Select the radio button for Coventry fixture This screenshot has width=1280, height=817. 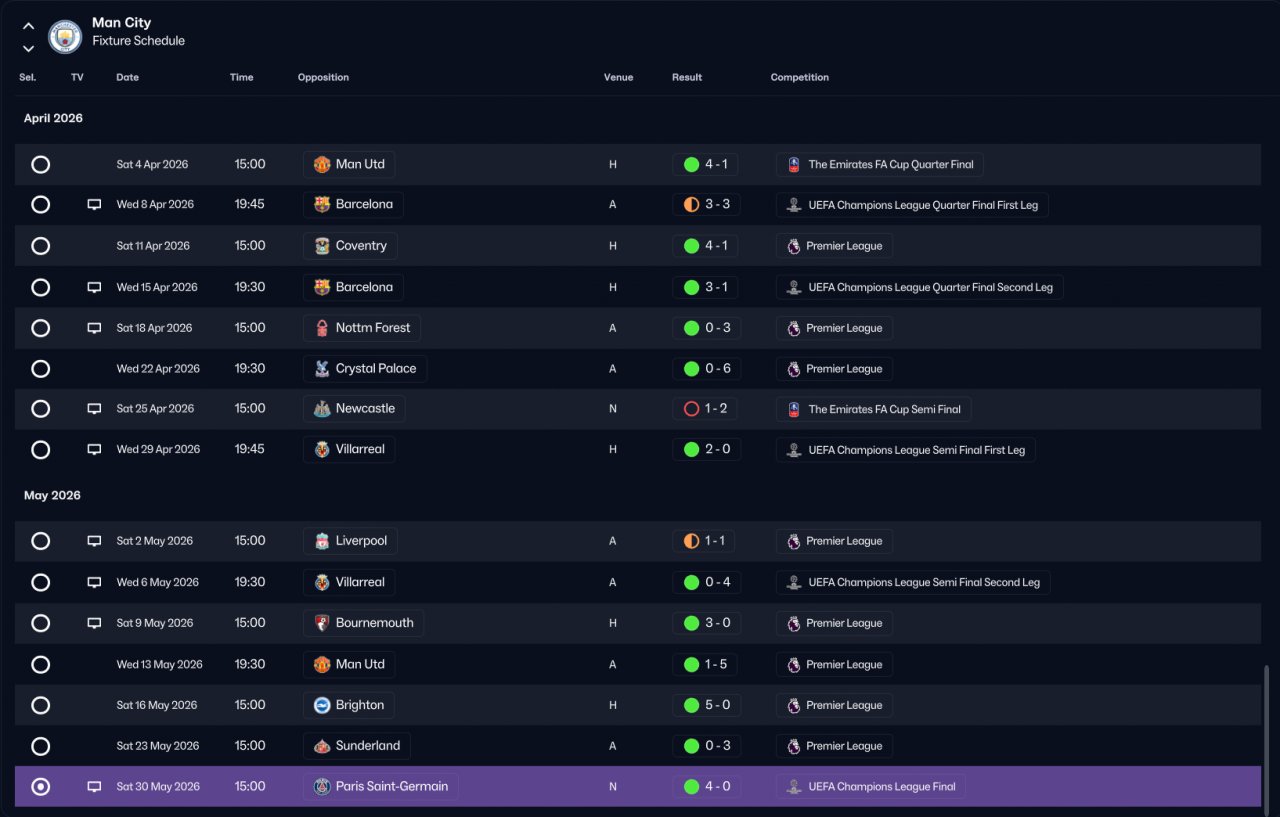40,245
